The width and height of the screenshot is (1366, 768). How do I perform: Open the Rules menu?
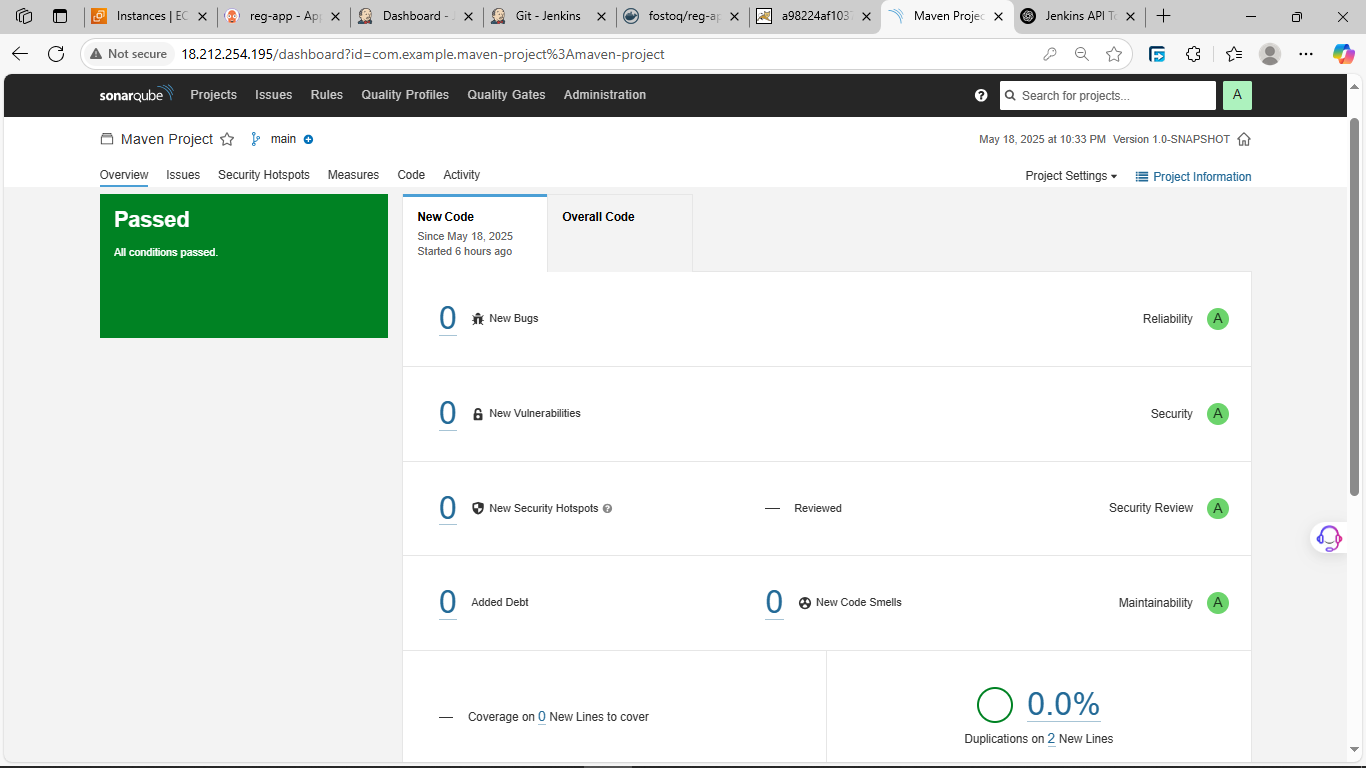pos(327,95)
